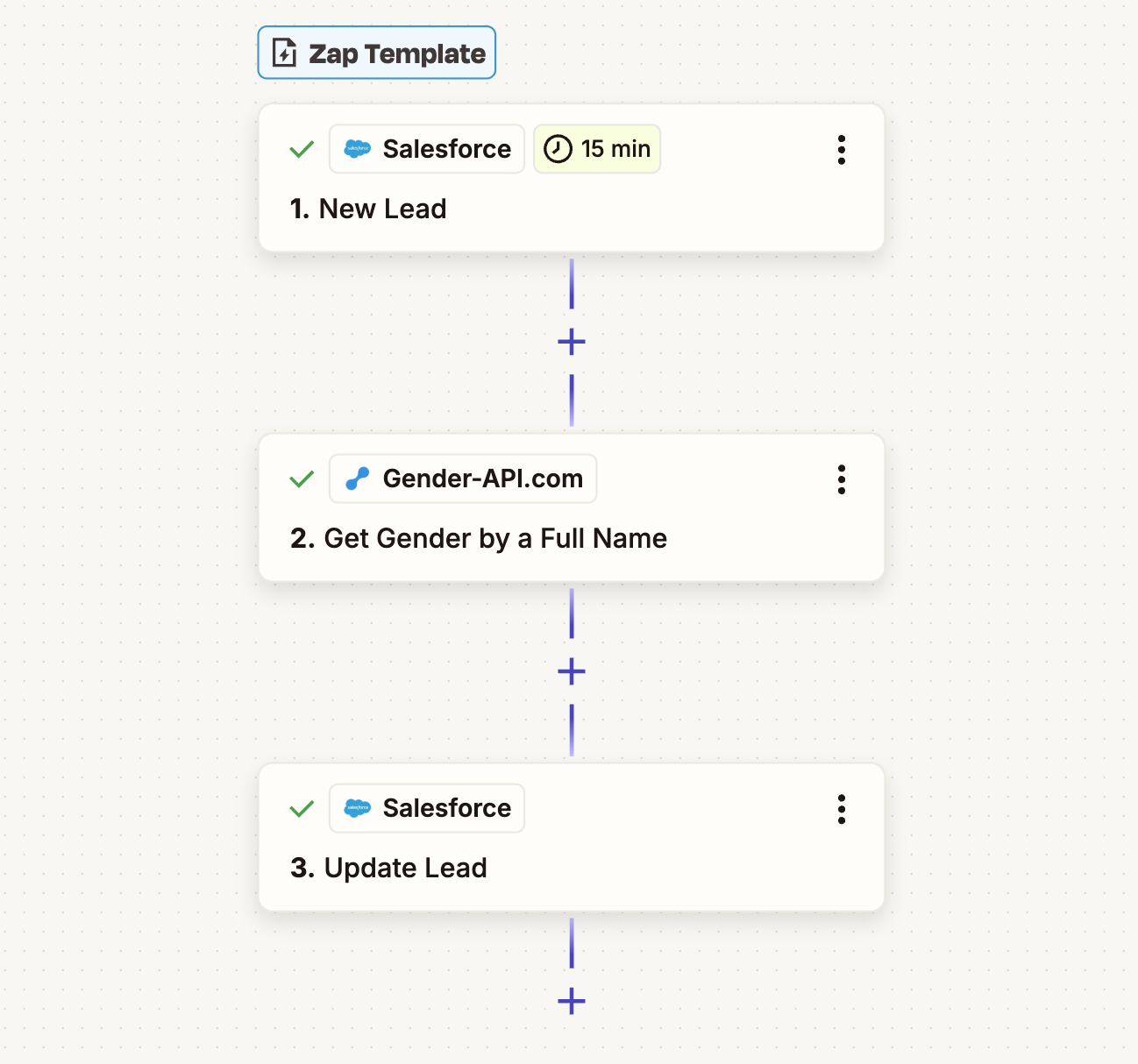The image size is (1138, 1064).
Task: Open the Salesforce app selector on step 1
Action: pyautogui.click(x=427, y=149)
